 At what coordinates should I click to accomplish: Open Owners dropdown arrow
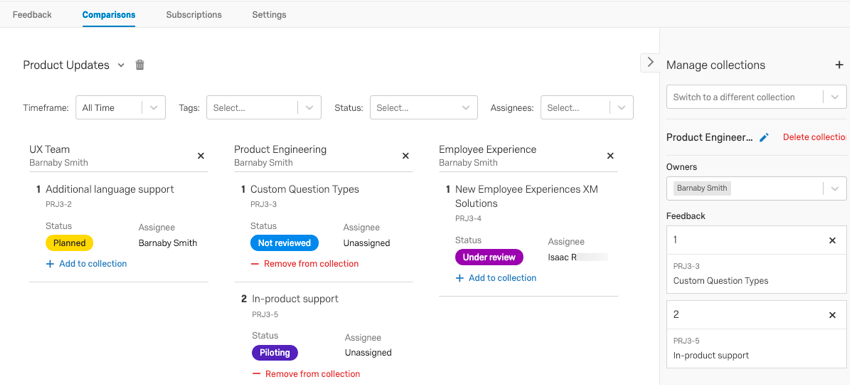coord(835,189)
